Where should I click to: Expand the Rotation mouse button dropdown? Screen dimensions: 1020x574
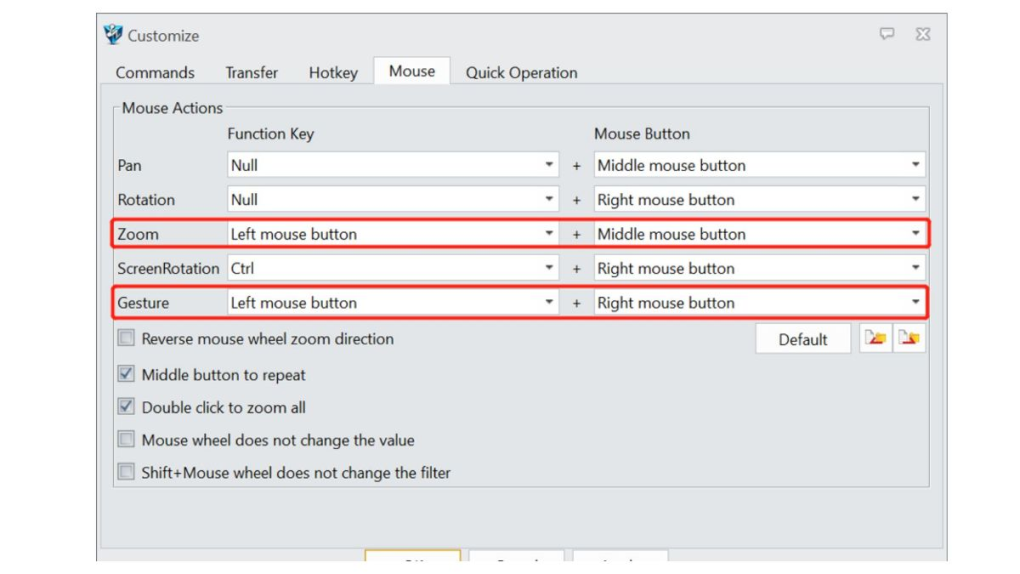[x=759, y=199]
